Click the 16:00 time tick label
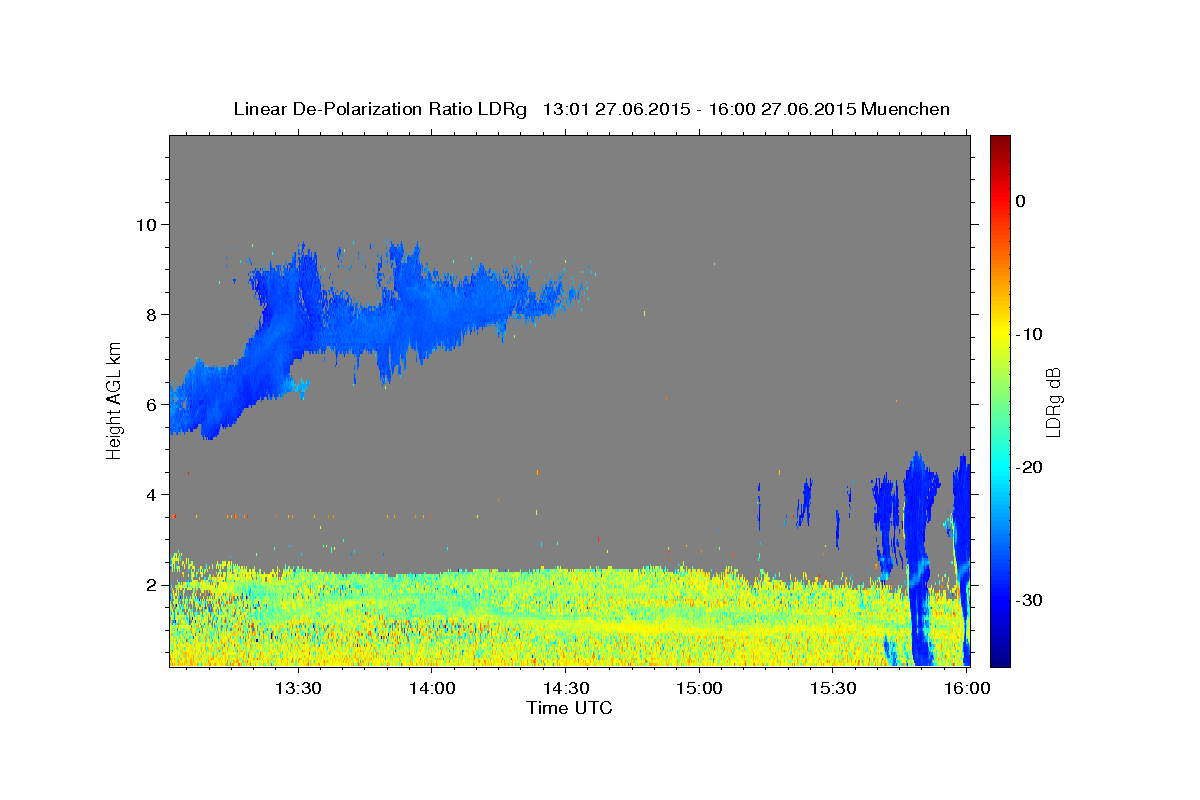This screenshot has height=800, width=1200. (966, 688)
